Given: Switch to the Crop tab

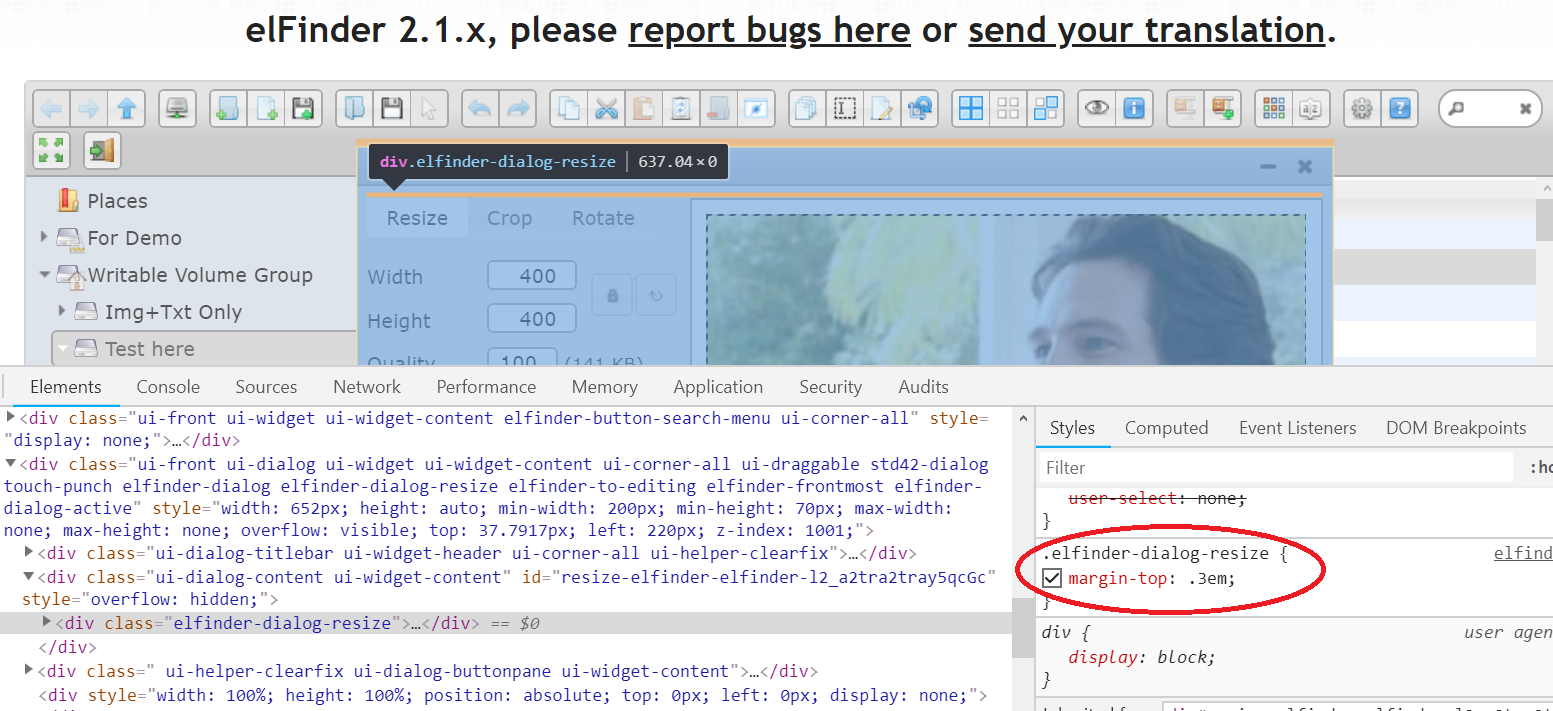Looking at the screenshot, I should (x=510, y=218).
